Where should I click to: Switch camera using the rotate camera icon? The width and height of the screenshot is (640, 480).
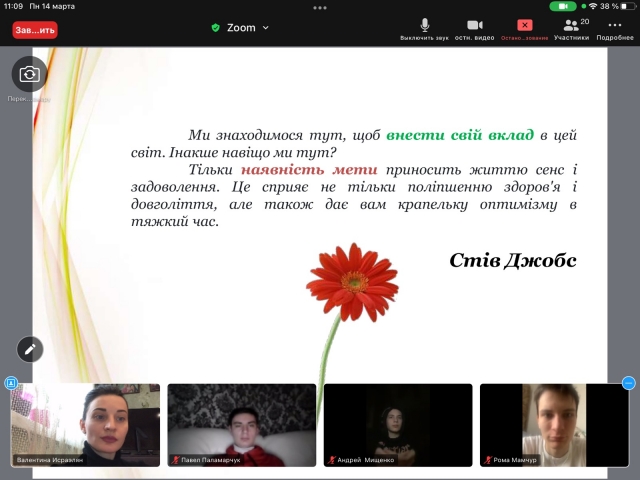pyautogui.click(x=29, y=74)
